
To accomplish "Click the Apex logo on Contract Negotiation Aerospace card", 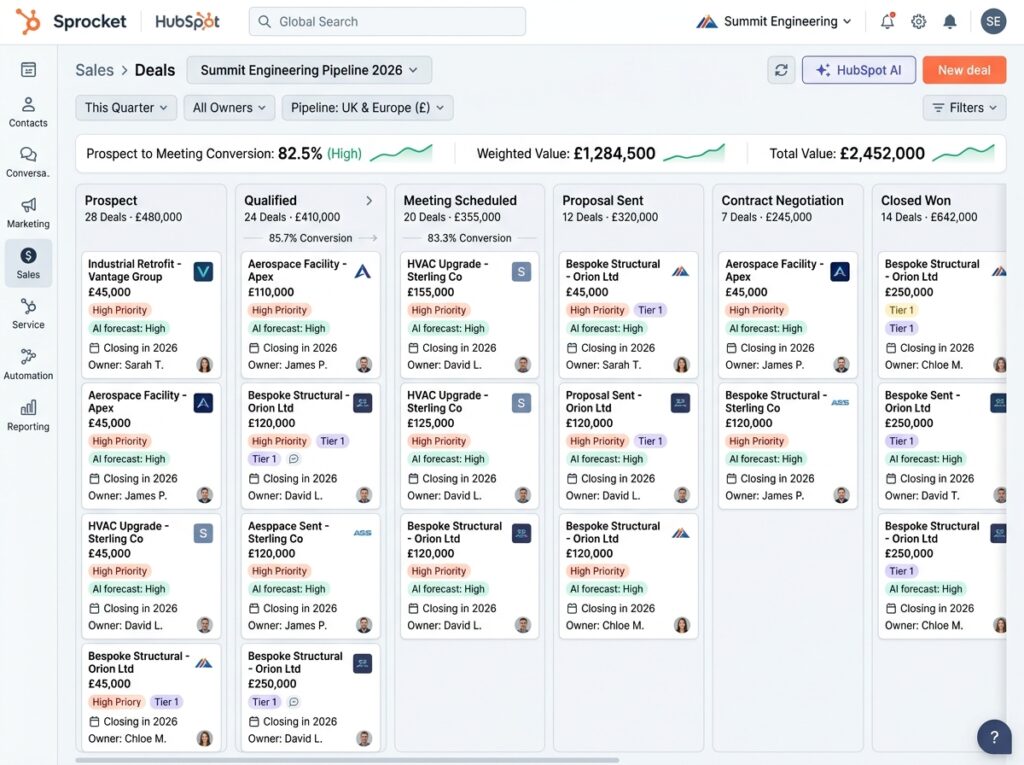I will [x=840, y=271].
